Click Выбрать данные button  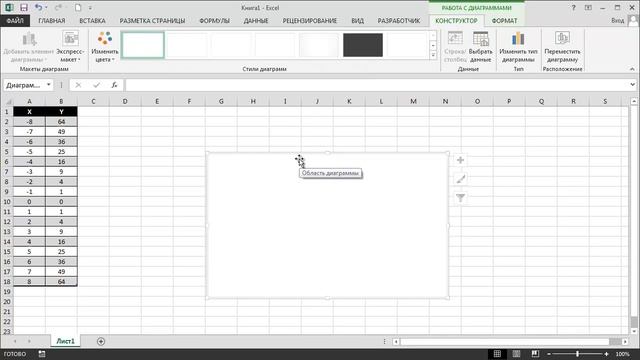(480, 47)
